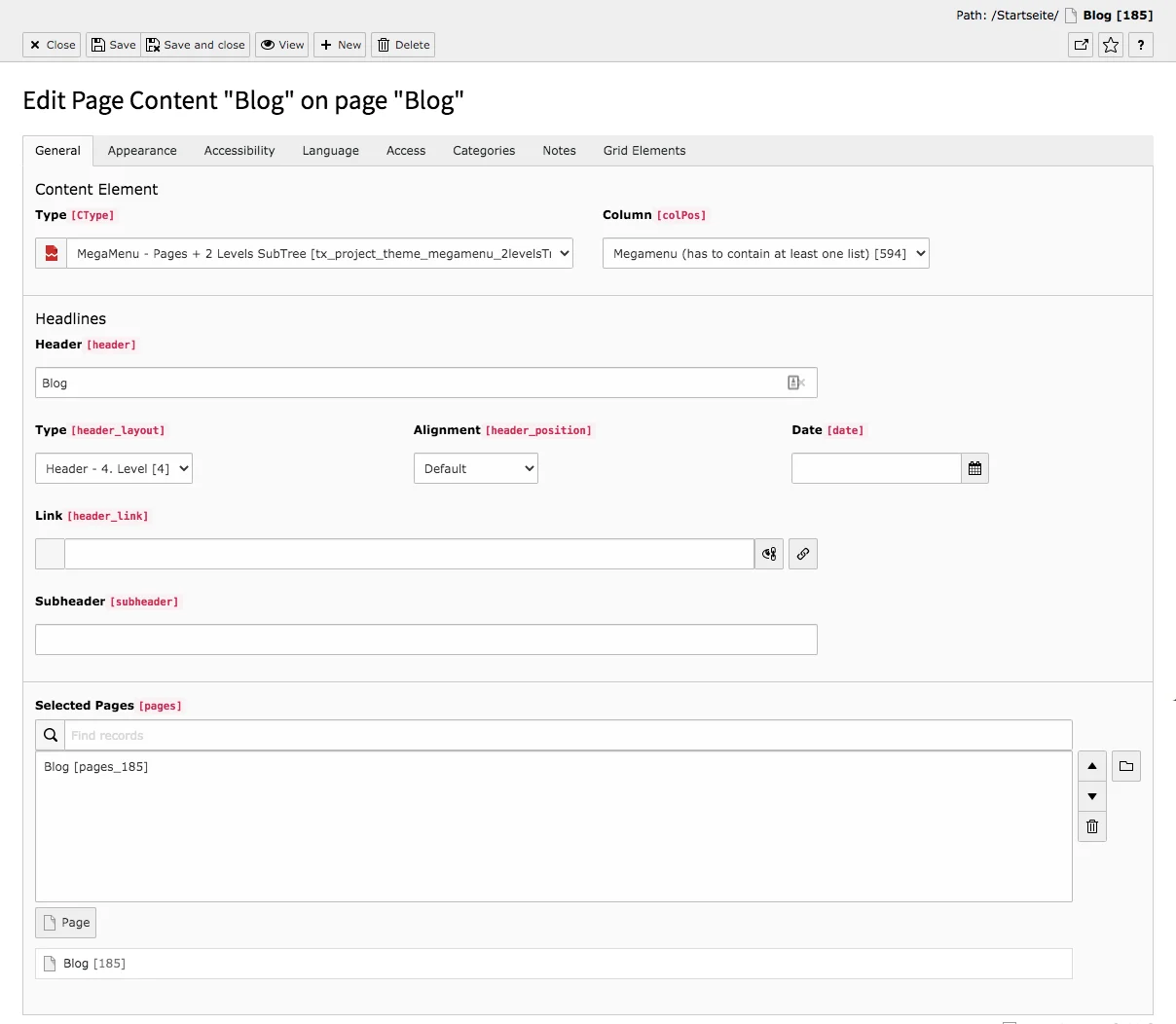The height and width of the screenshot is (1024, 1176).
Task: Open the Column [colPos] dropdown
Action: [766, 253]
